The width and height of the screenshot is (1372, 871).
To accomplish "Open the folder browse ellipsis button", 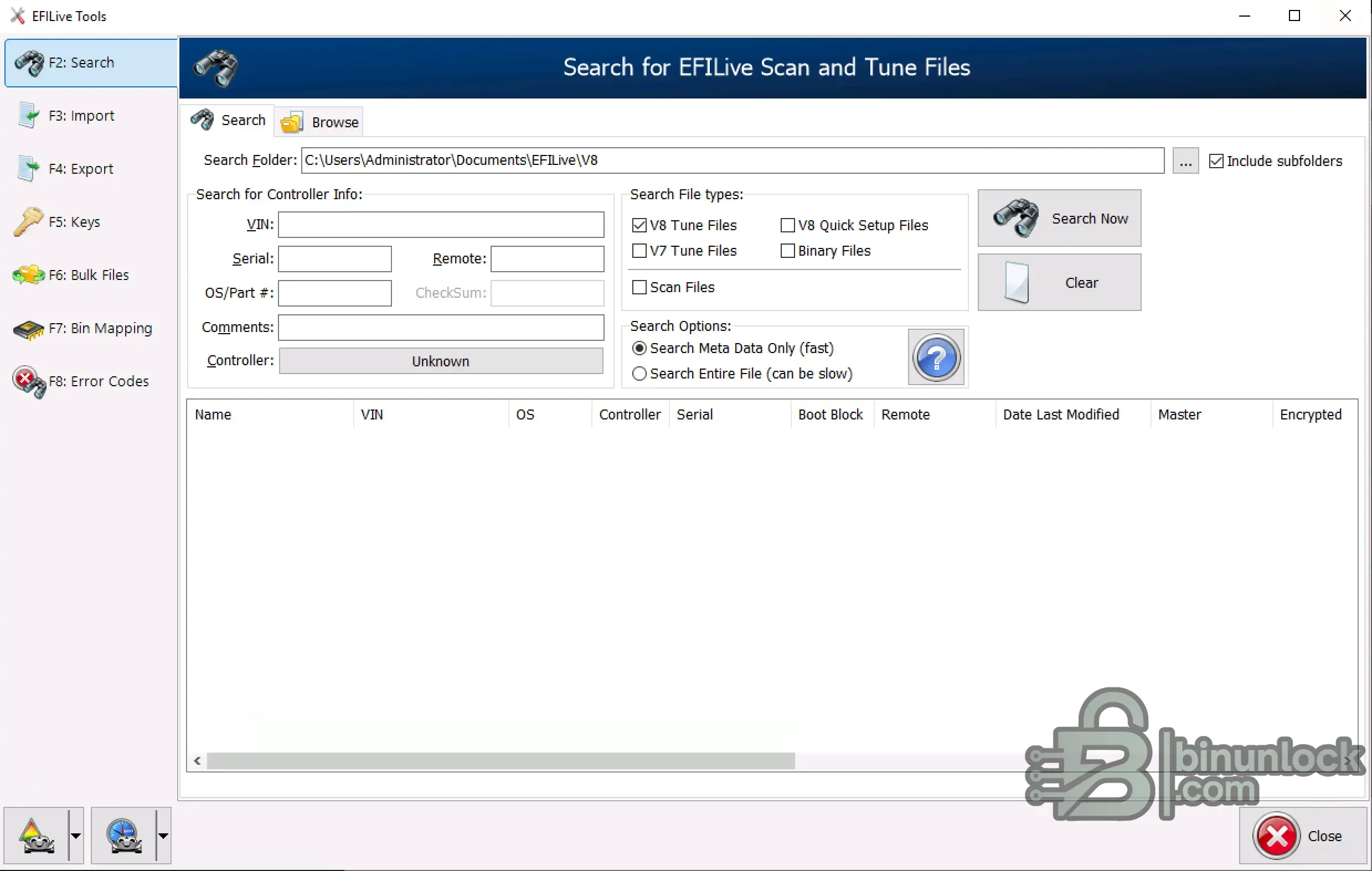I will pos(1185,160).
